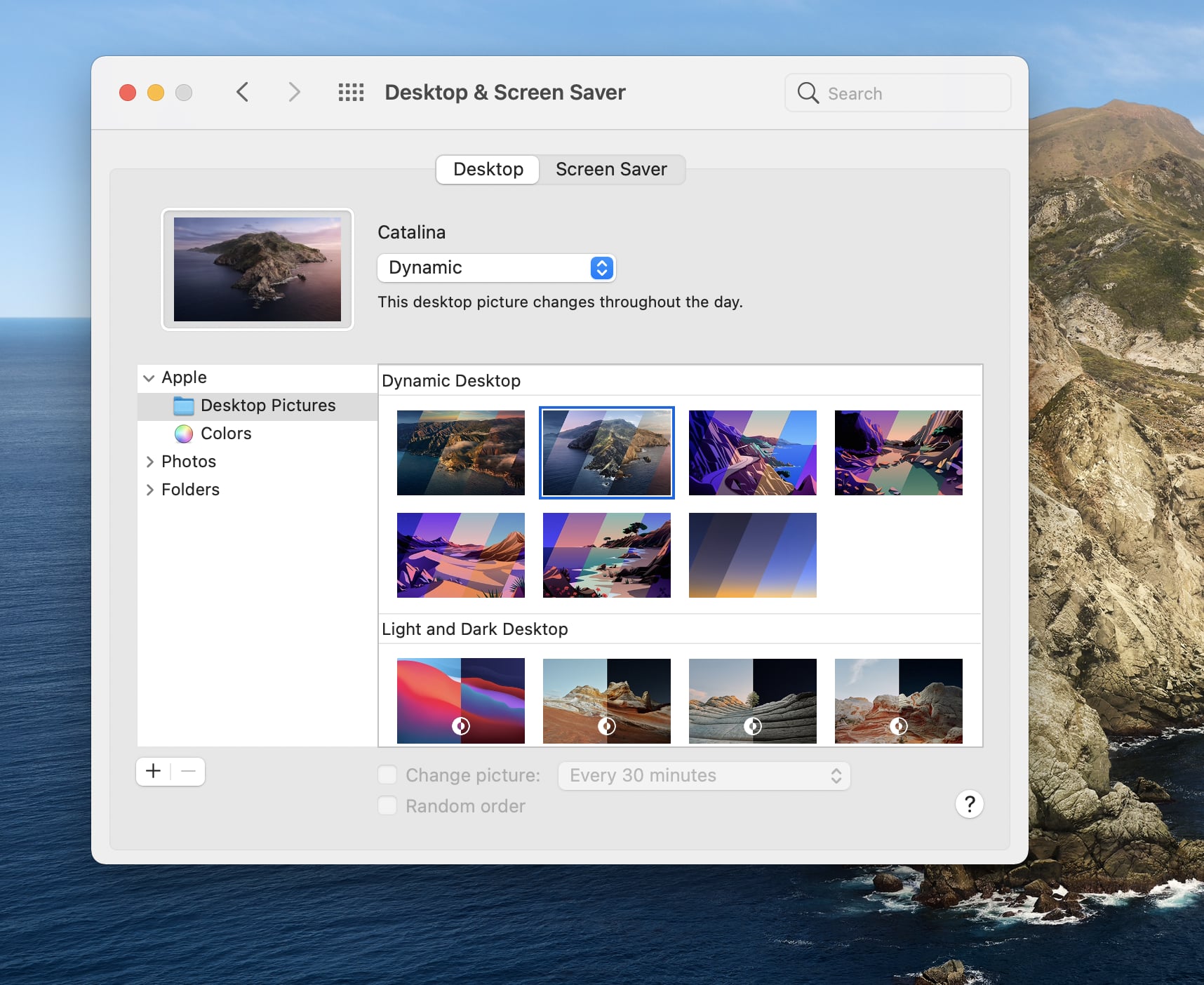Viewport: 1204px width, 985px height.
Task: Click the forward chevron arrow
Action: [294, 92]
